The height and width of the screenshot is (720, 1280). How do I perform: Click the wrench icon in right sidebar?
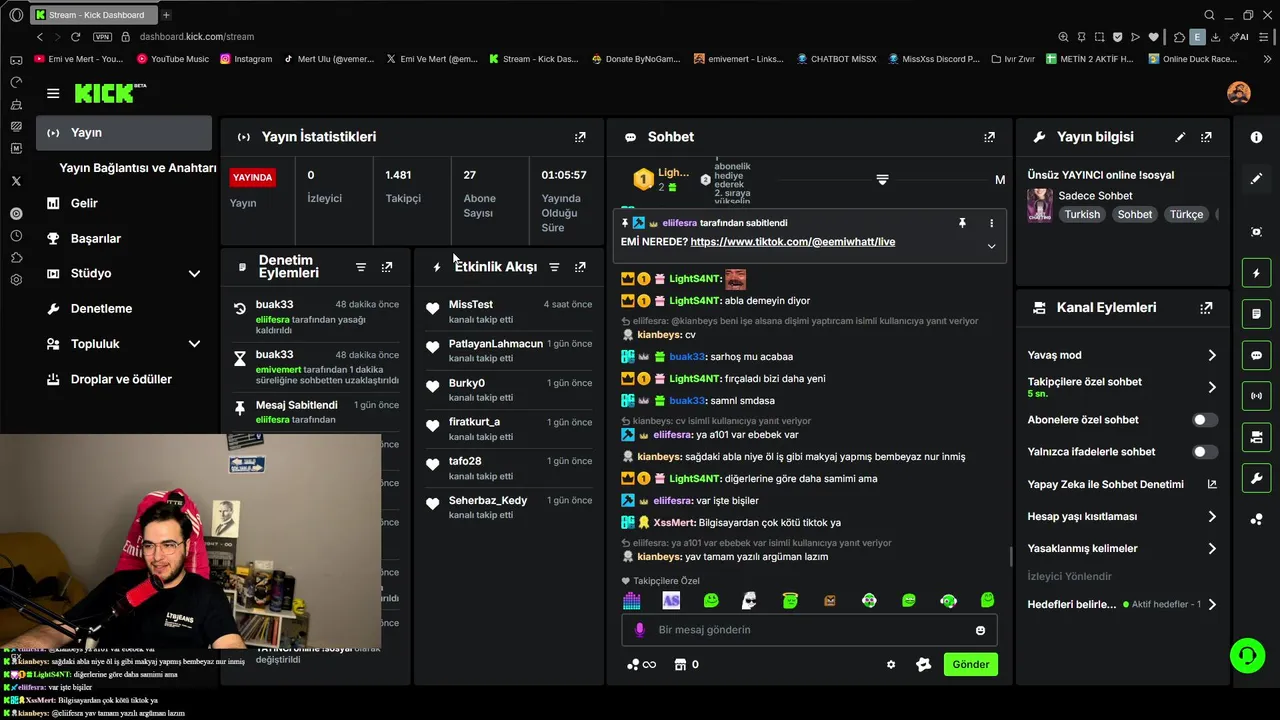tap(1256, 479)
